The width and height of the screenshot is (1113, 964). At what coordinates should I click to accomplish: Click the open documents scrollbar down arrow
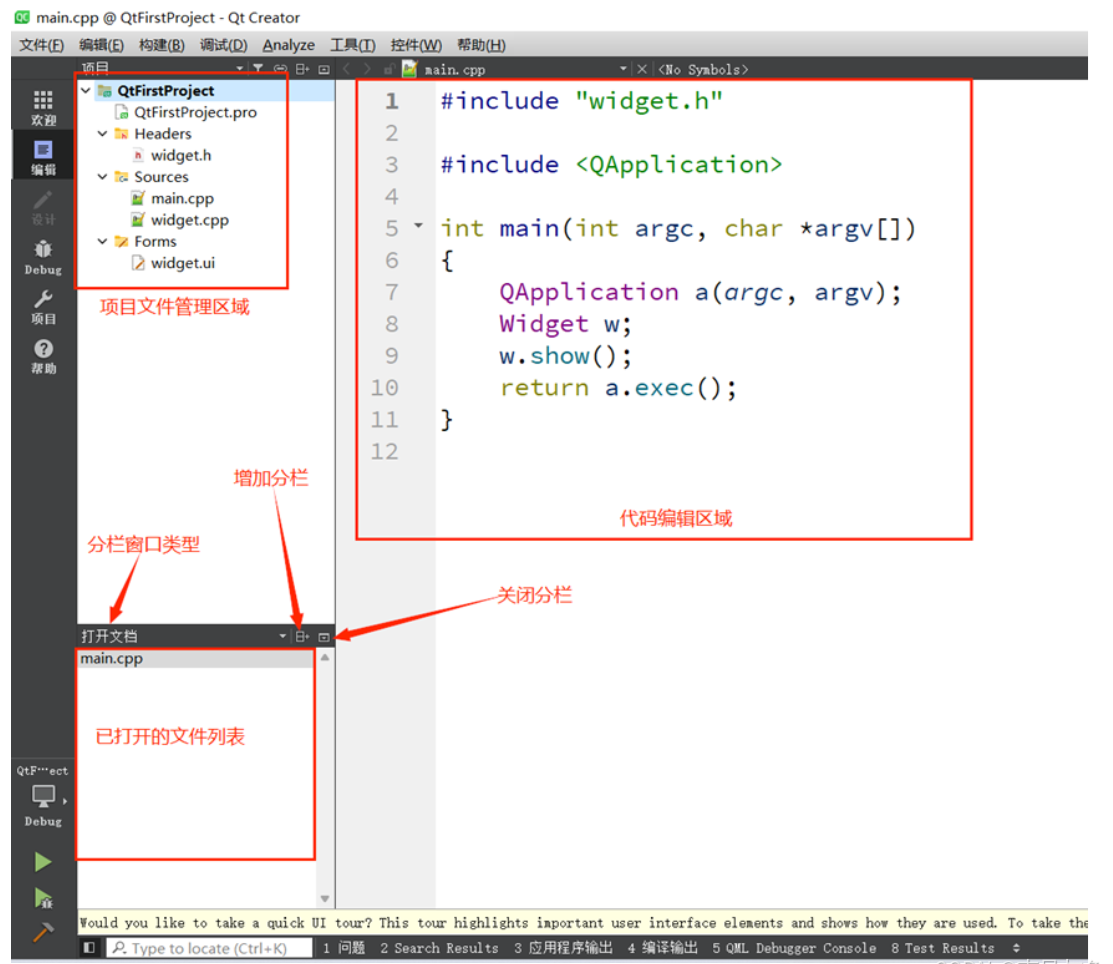325,899
